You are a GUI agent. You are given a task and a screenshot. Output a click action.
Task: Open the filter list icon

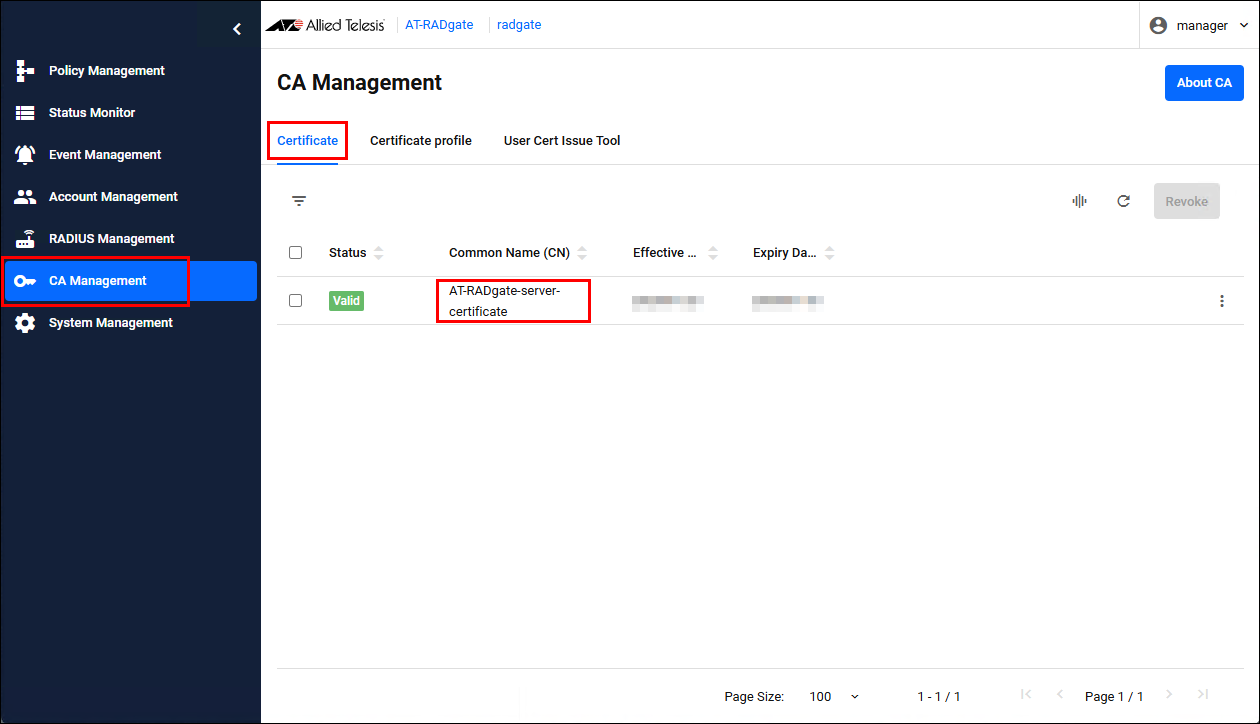coord(299,201)
